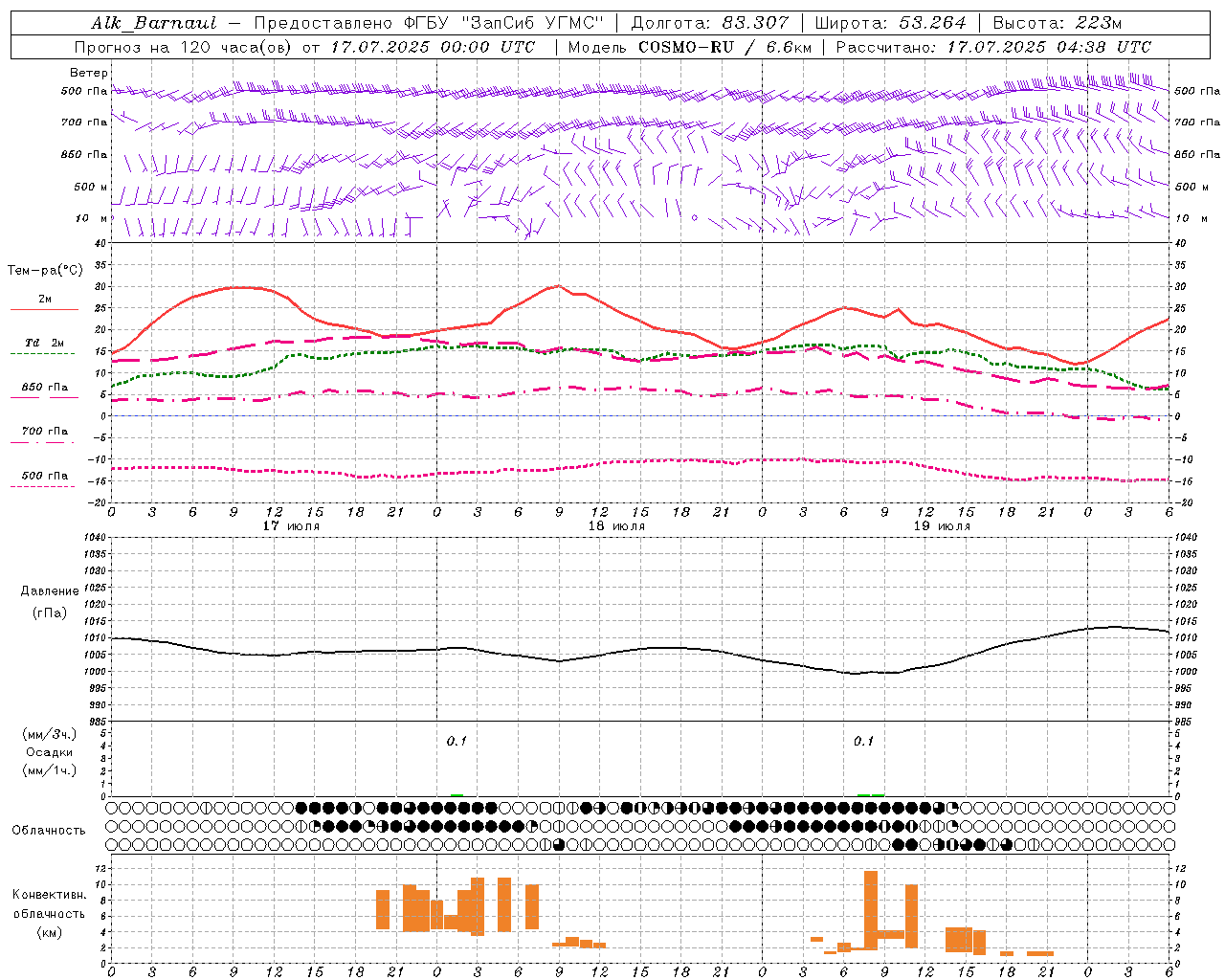1225x980 pixels.
Task: Click the green dashed Td 2м legend line sample
Action: tap(44, 354)
